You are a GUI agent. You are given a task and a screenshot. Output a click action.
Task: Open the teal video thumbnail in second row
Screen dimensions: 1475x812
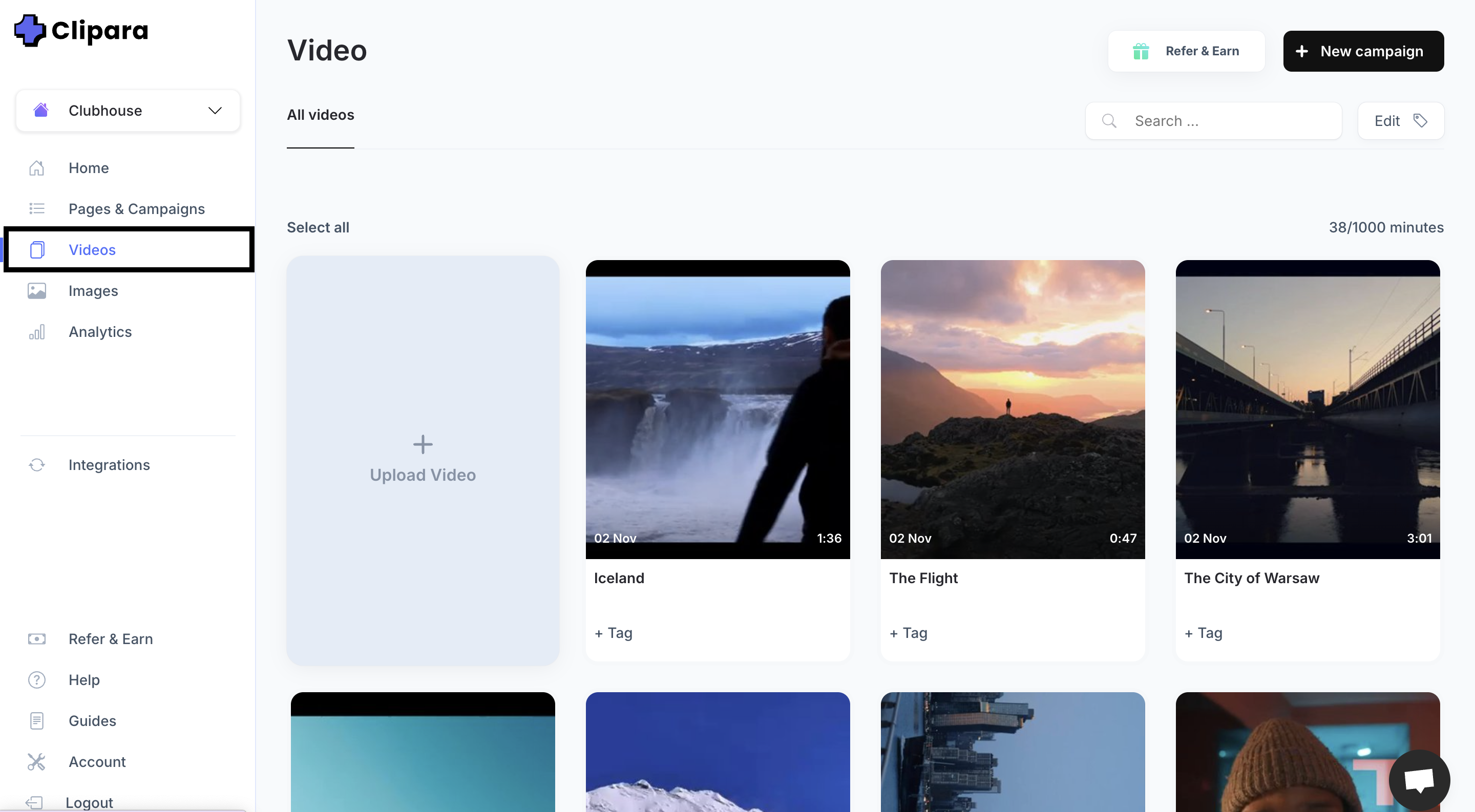[423, 752]
